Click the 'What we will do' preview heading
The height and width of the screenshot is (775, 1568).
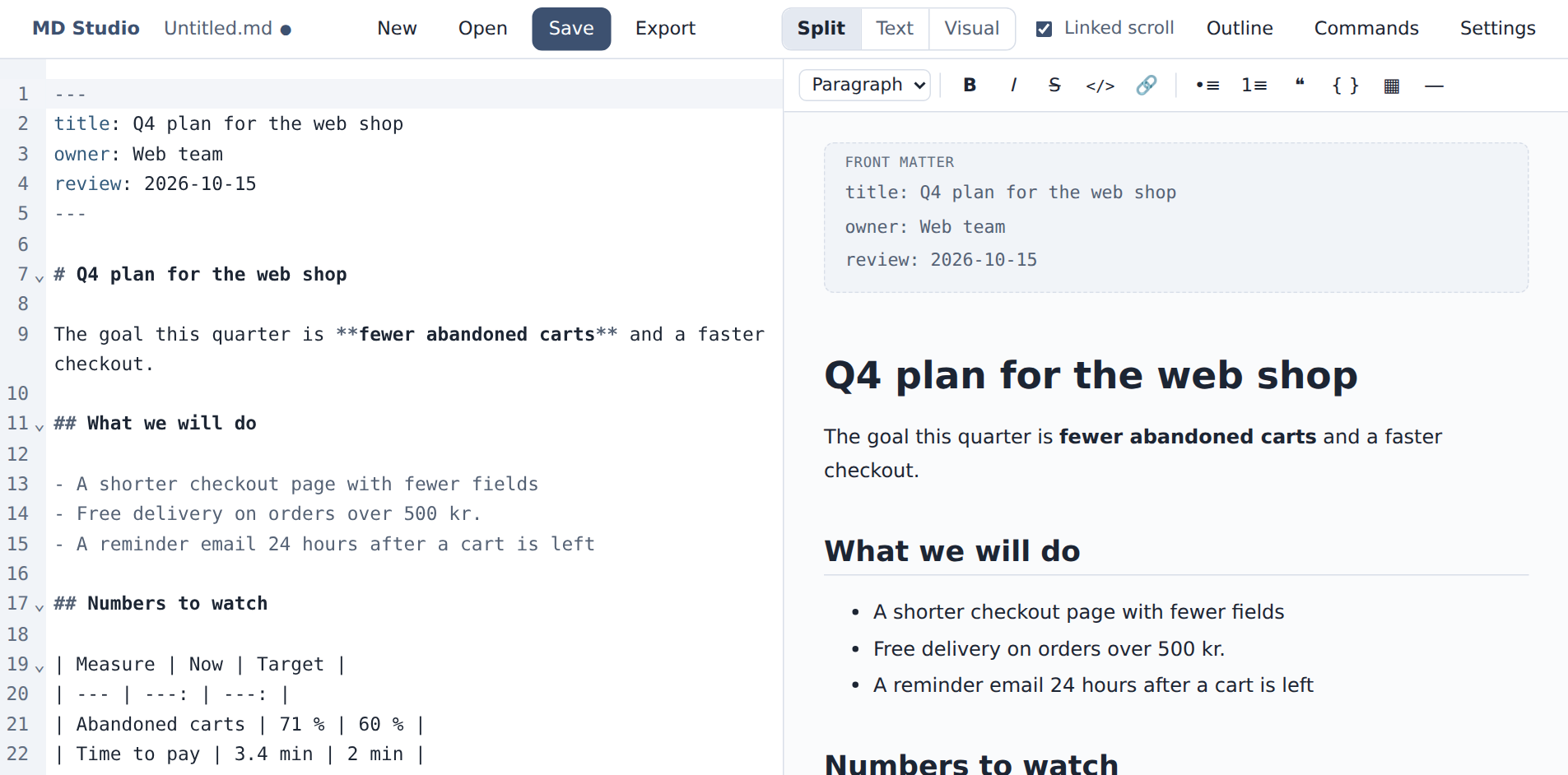952,551
